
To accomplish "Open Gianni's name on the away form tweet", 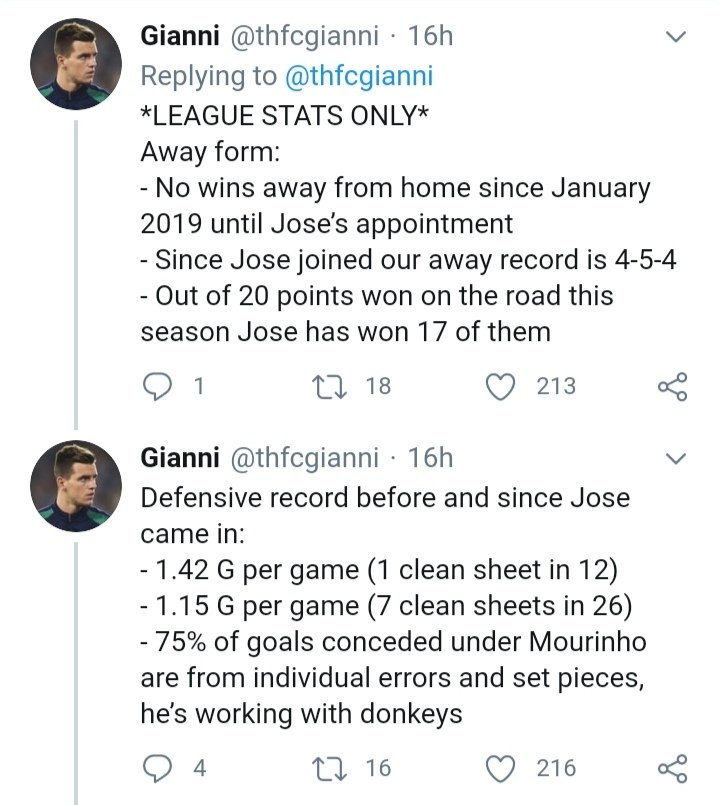I will [x=179, y=37].
